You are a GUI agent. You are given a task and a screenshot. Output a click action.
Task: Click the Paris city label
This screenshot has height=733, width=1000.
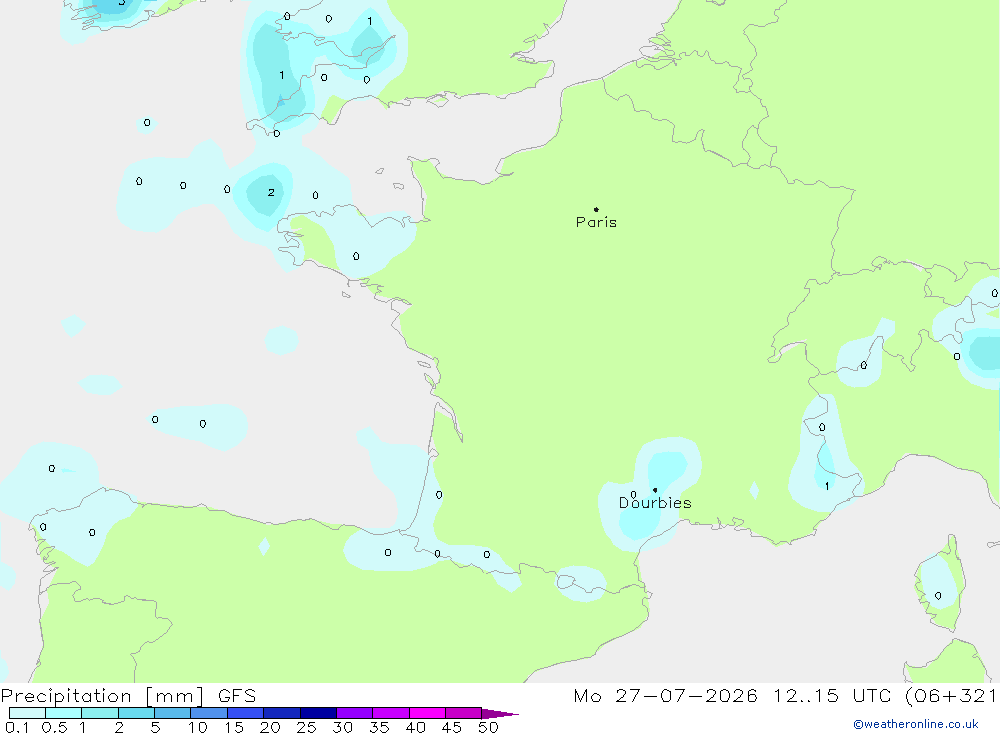(x=596, y=223)
